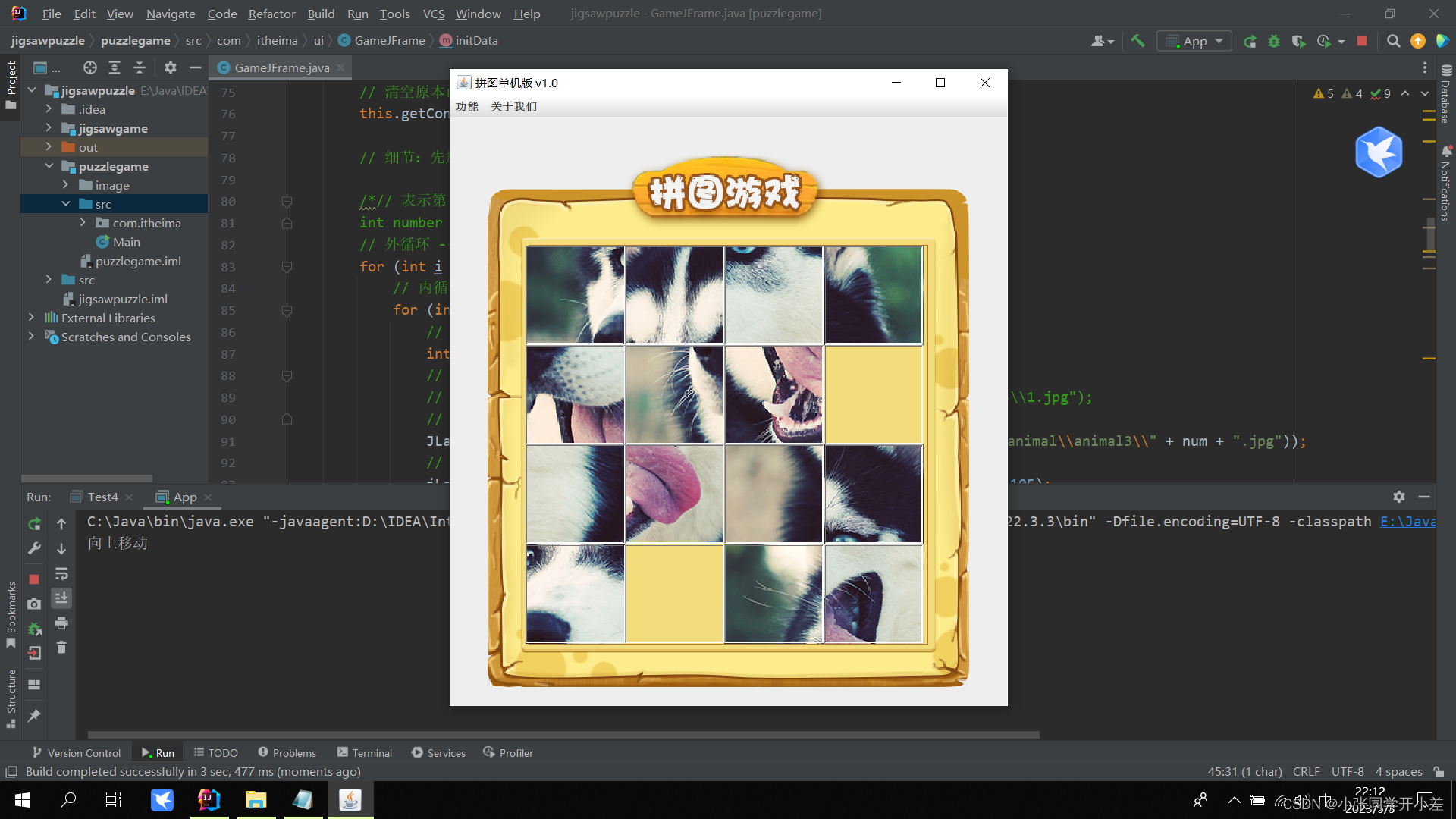Expand the External Libraries node

[31, 318]
